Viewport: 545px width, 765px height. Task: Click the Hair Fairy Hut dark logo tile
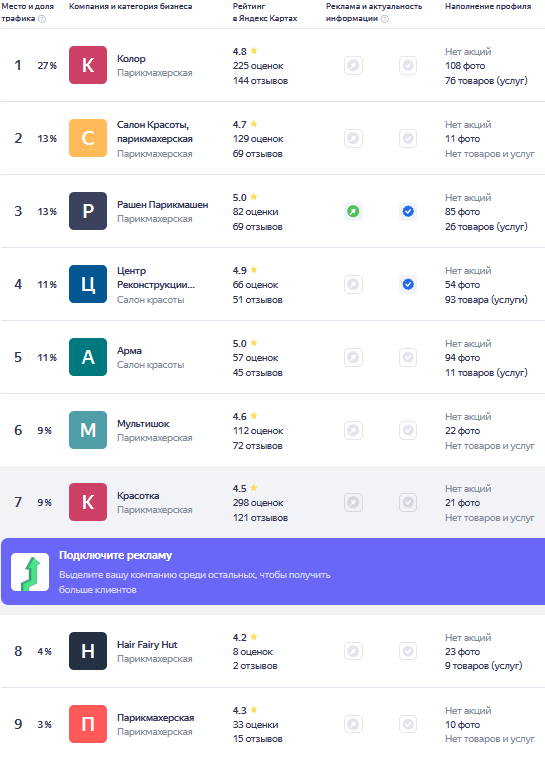coord(88,651)
